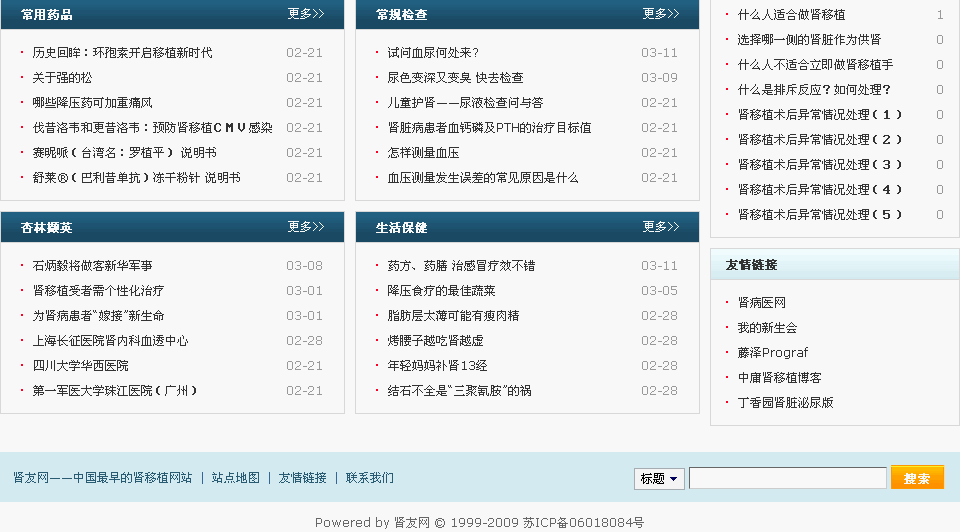Open 肾移植术后异常情况处理（1）
The image size is (960, 532).
click(820, 115)
